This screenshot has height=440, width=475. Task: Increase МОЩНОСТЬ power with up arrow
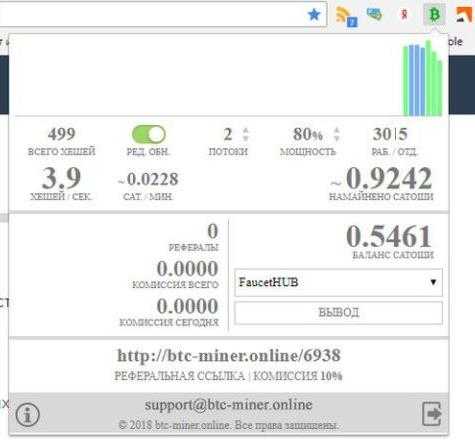tap(337, 130)
